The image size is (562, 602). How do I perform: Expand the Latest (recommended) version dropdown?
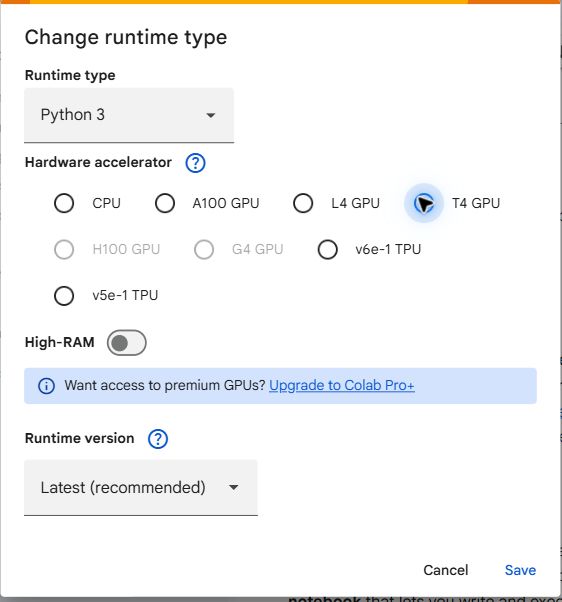click(x=141, y=488)
